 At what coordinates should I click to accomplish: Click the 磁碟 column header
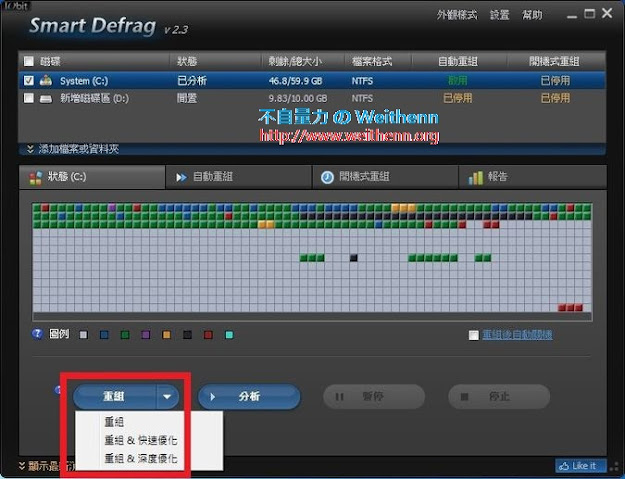pos(50,61)
